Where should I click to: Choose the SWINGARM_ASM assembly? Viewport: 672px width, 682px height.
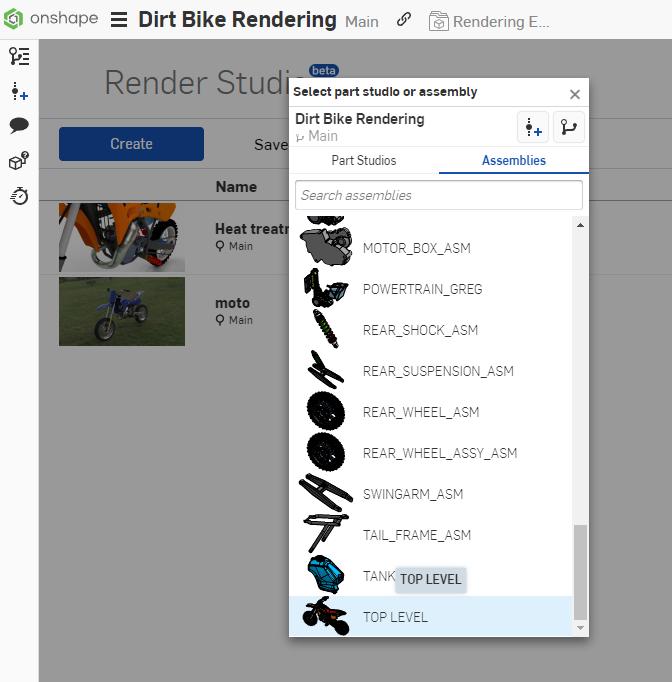412,494
